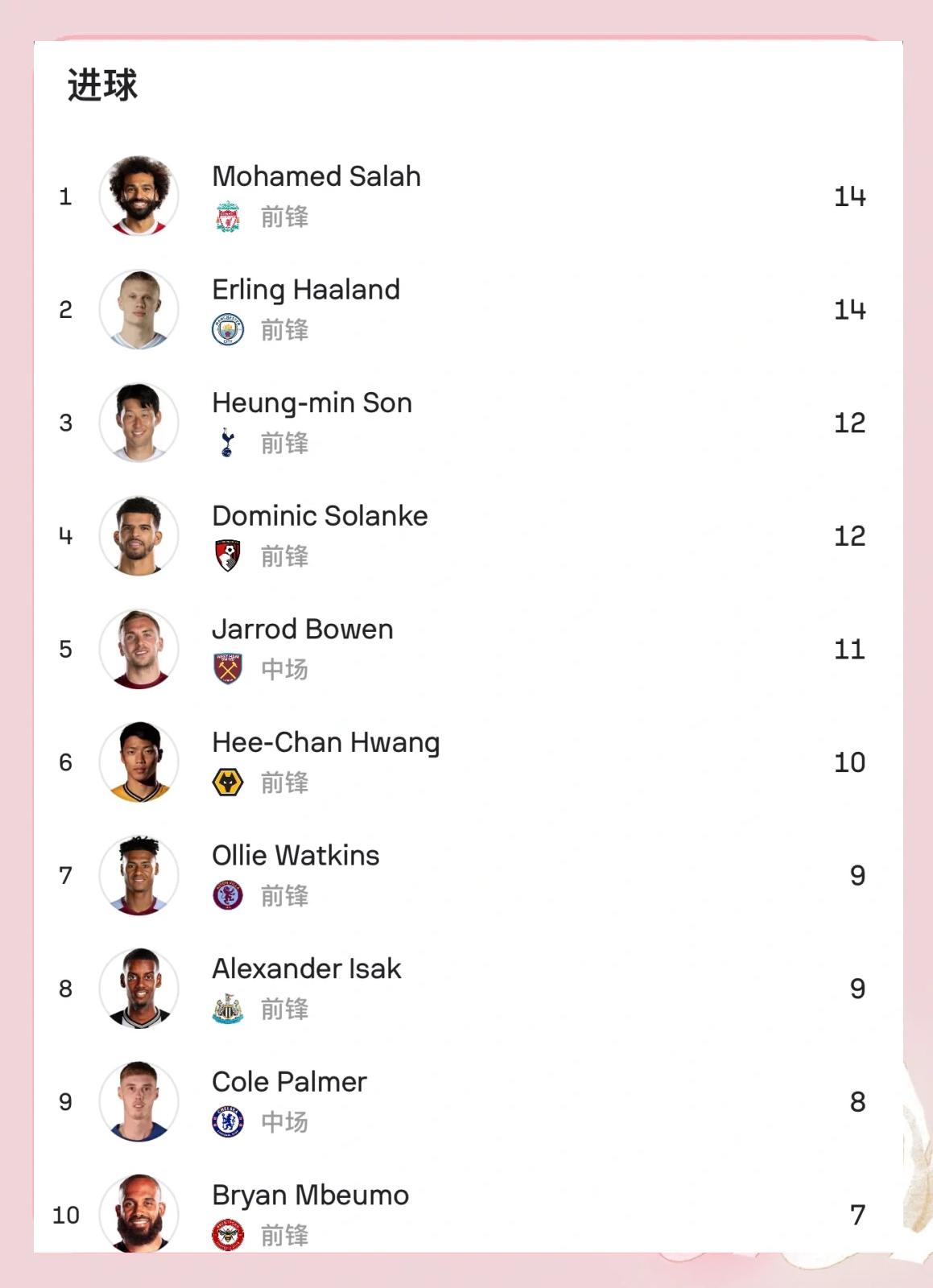The height and width of the screenshot is (1288, 933).
Task: Click Alexander Isak's goal count 9
Action: pyautogui.click(x=857, y=989)
